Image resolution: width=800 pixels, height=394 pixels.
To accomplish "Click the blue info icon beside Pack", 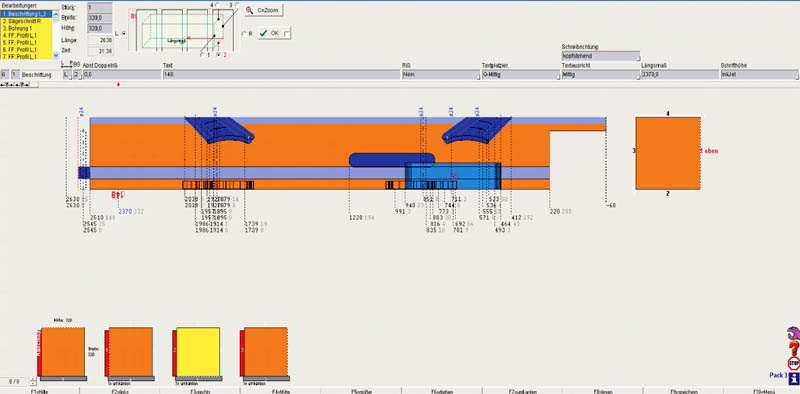I will (793, 378).
